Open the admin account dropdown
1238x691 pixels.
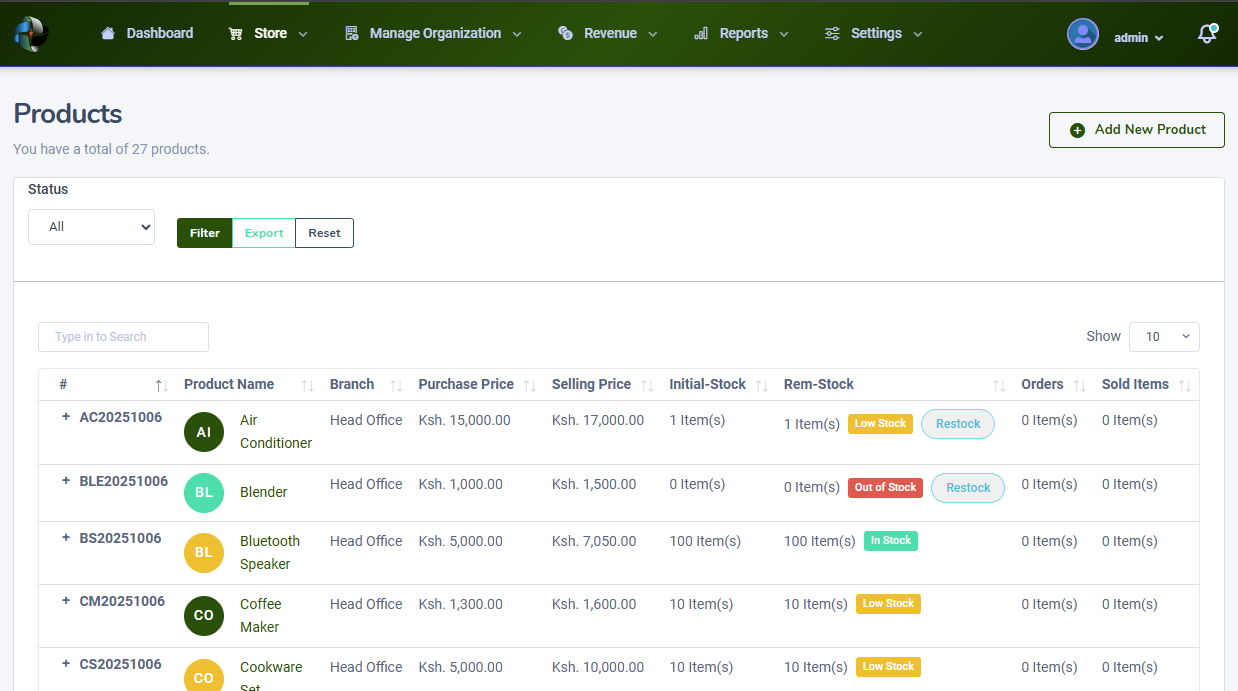pos(1138,38)
